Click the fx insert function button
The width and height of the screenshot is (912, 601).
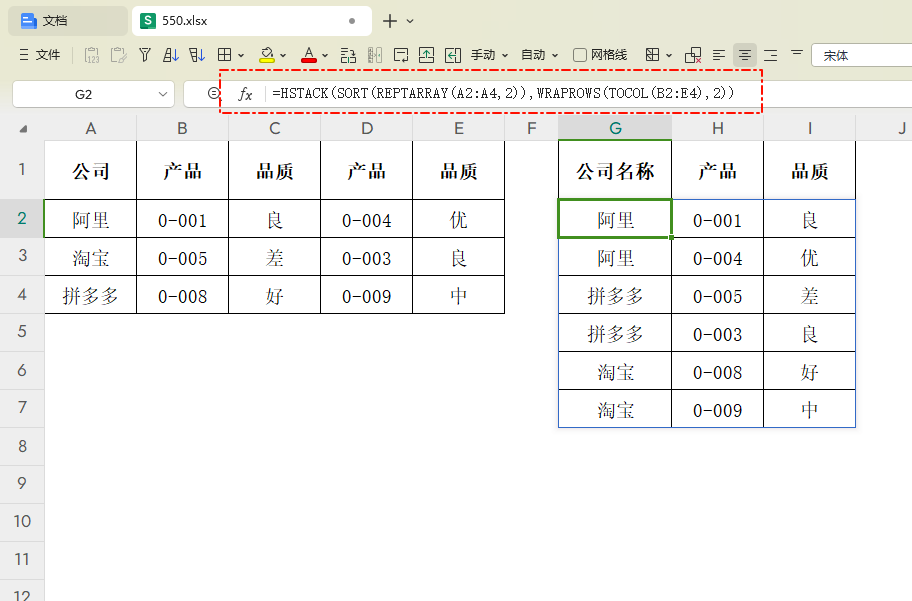click(245, 94)
